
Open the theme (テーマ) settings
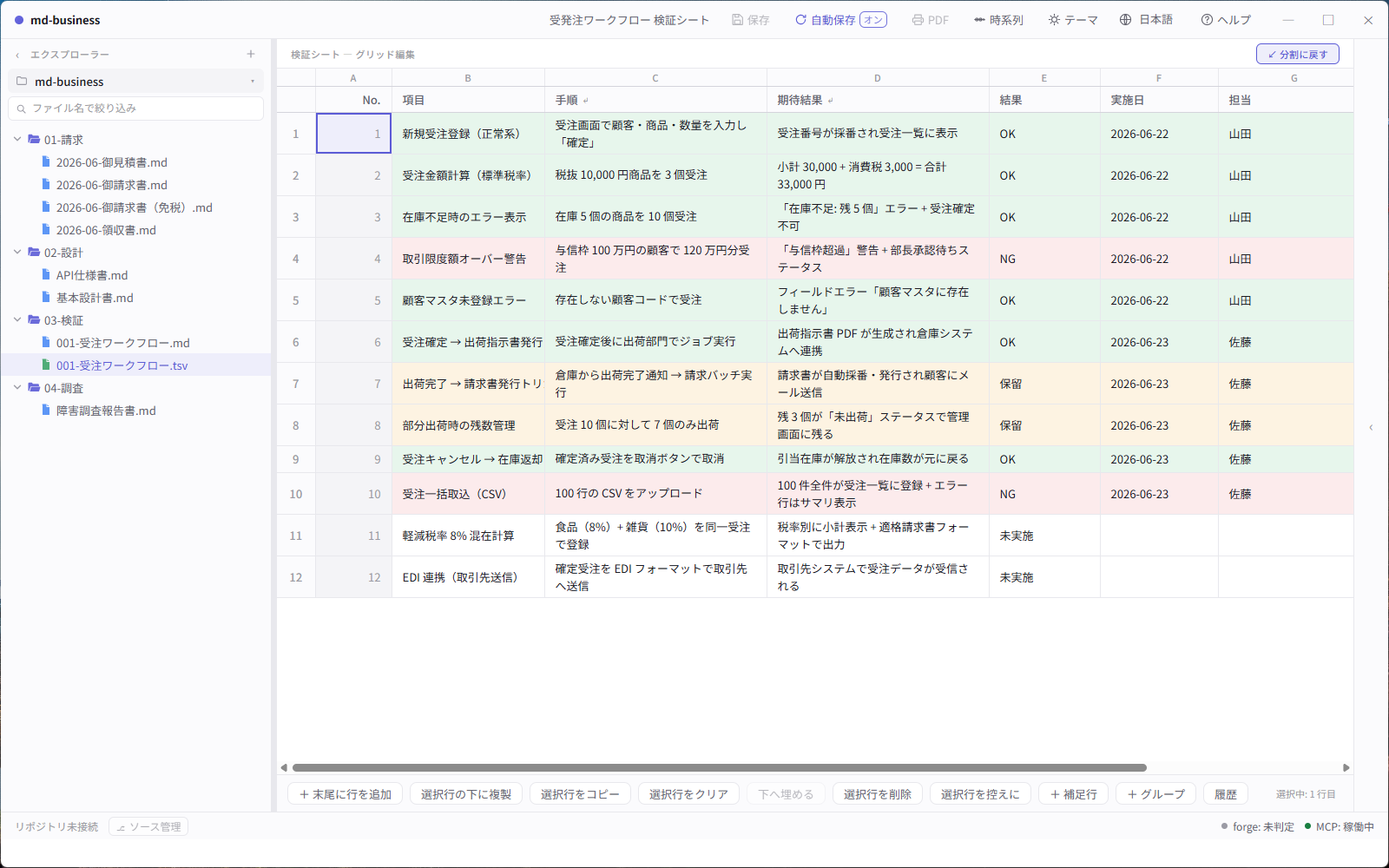[x=1073, y=20]
